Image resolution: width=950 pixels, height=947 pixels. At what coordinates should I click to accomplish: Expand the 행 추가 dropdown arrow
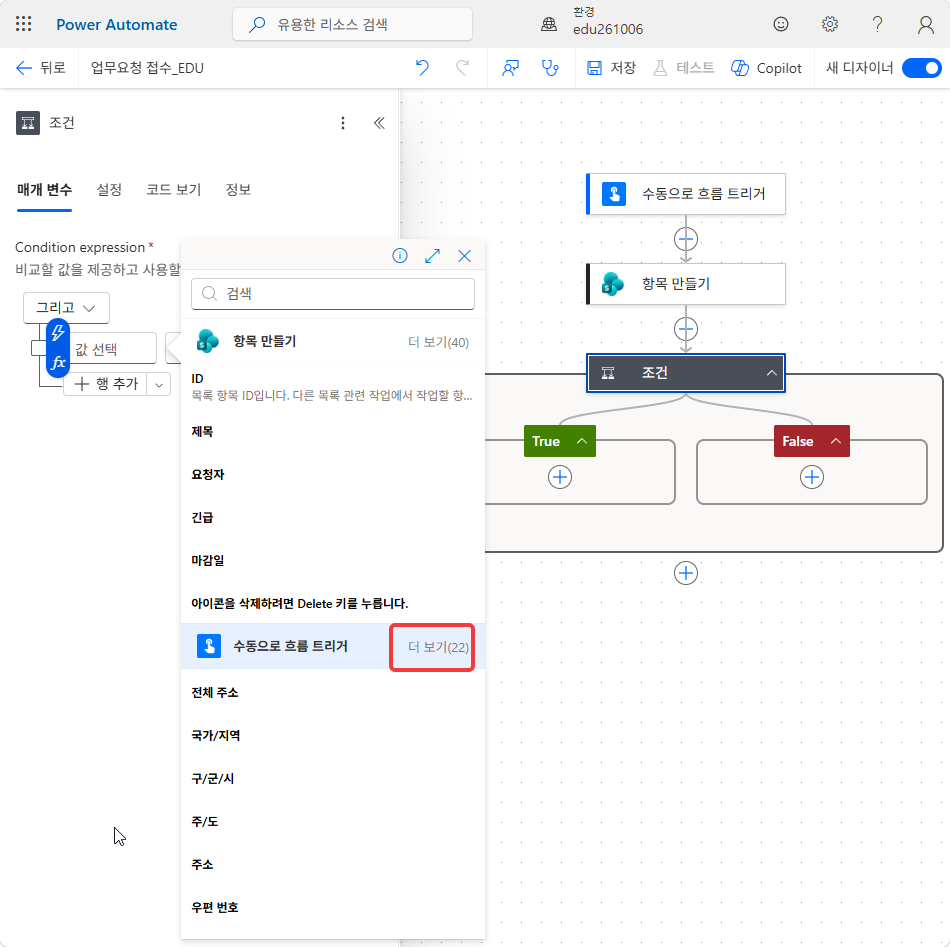coord(159,384)
